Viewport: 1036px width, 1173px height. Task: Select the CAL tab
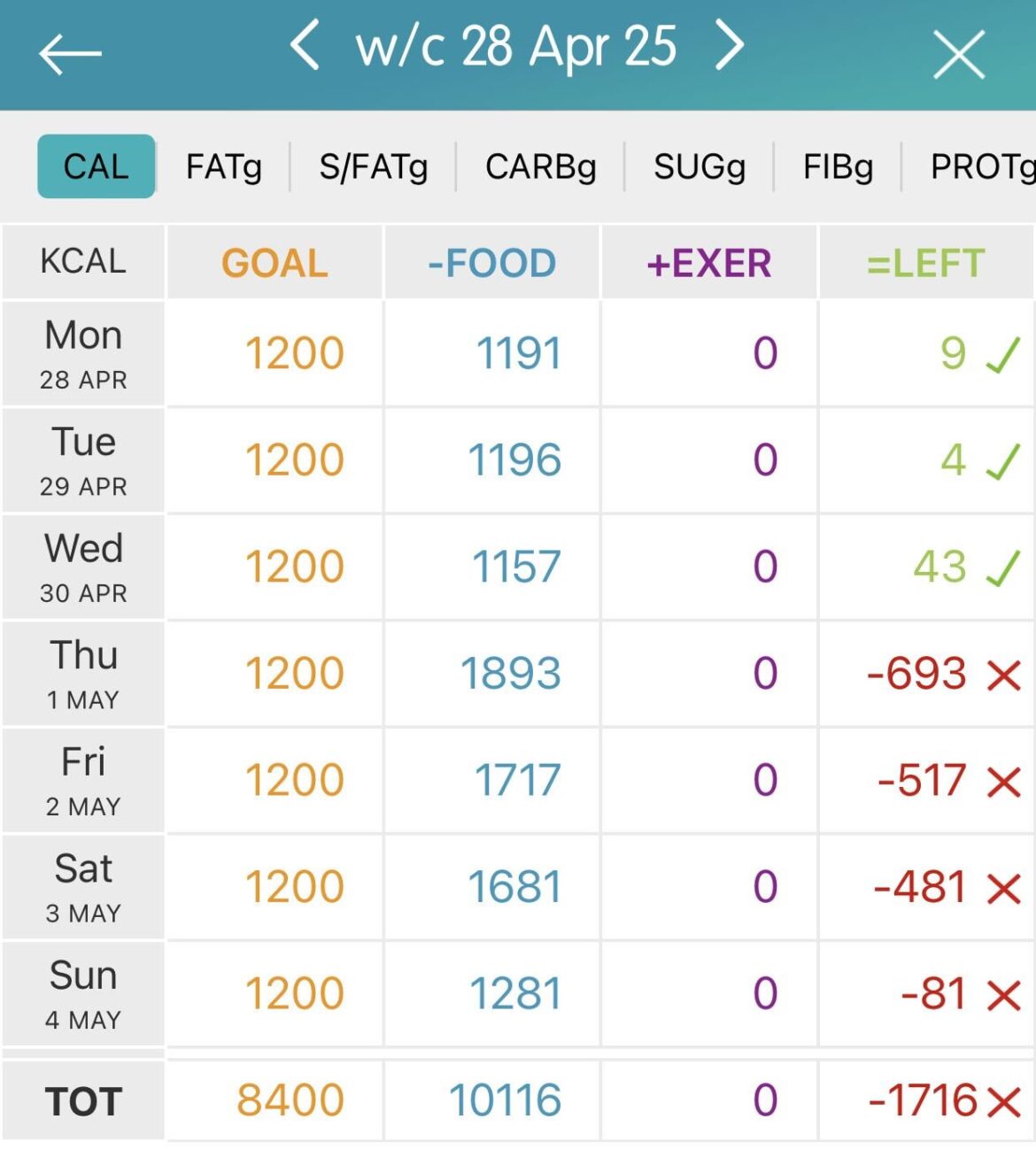(x=96, y=166)
